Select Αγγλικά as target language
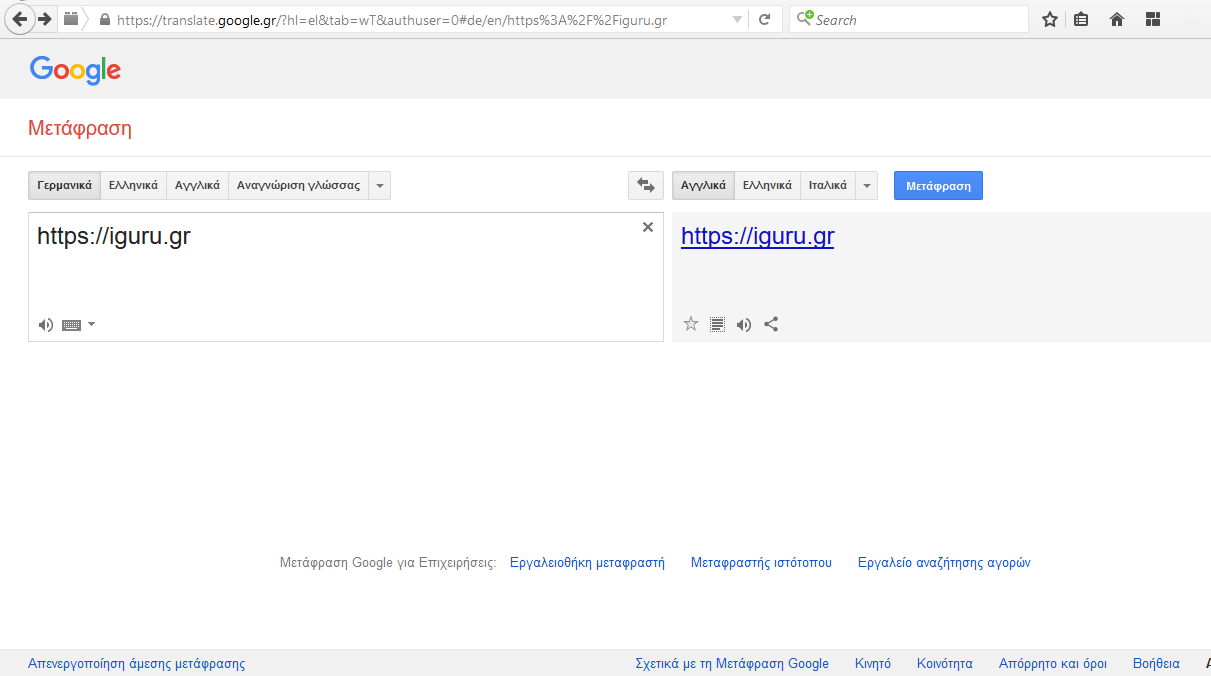This screenshot has height=676, width=1211. [x=703, y=185]
